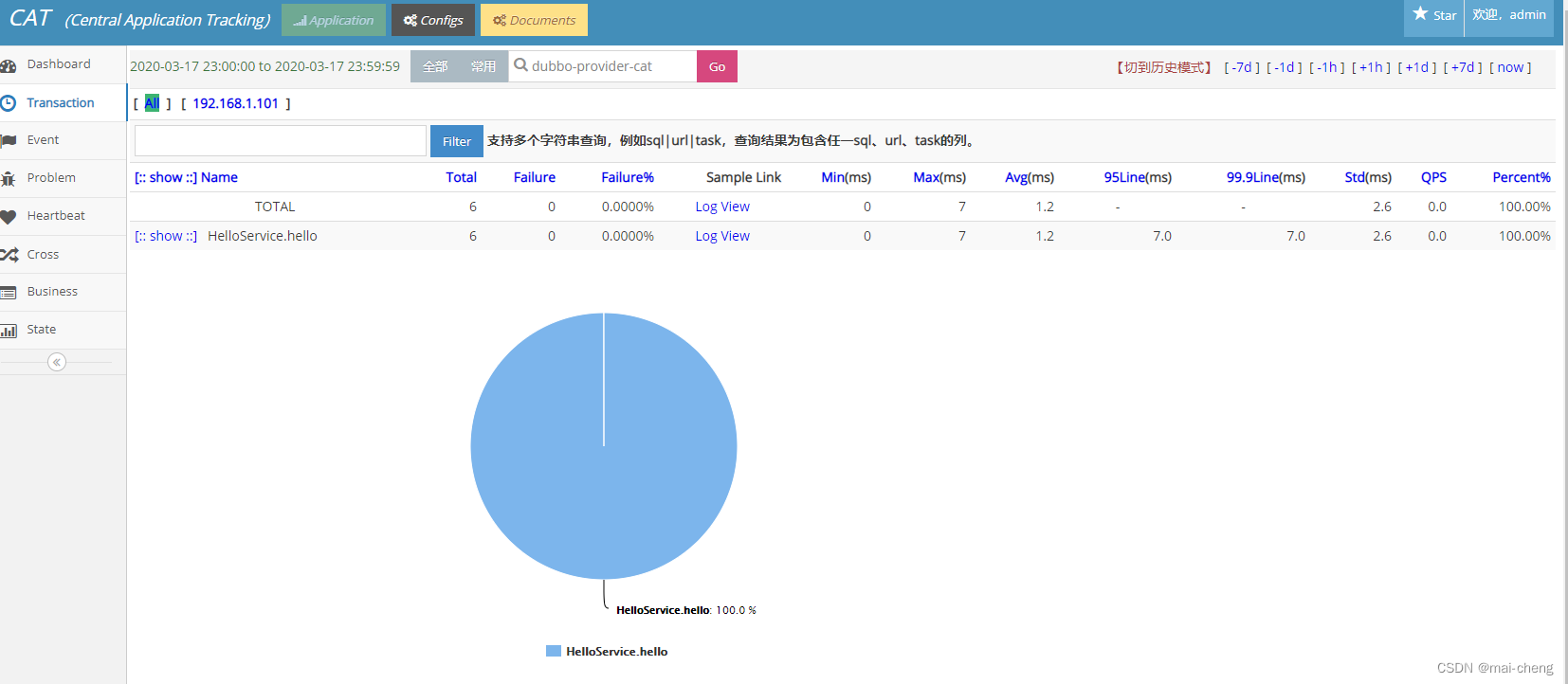The height and width of the screenshot is (684, 1568).
Task: Focus the filter text input
Action: (x=281, y=141)
